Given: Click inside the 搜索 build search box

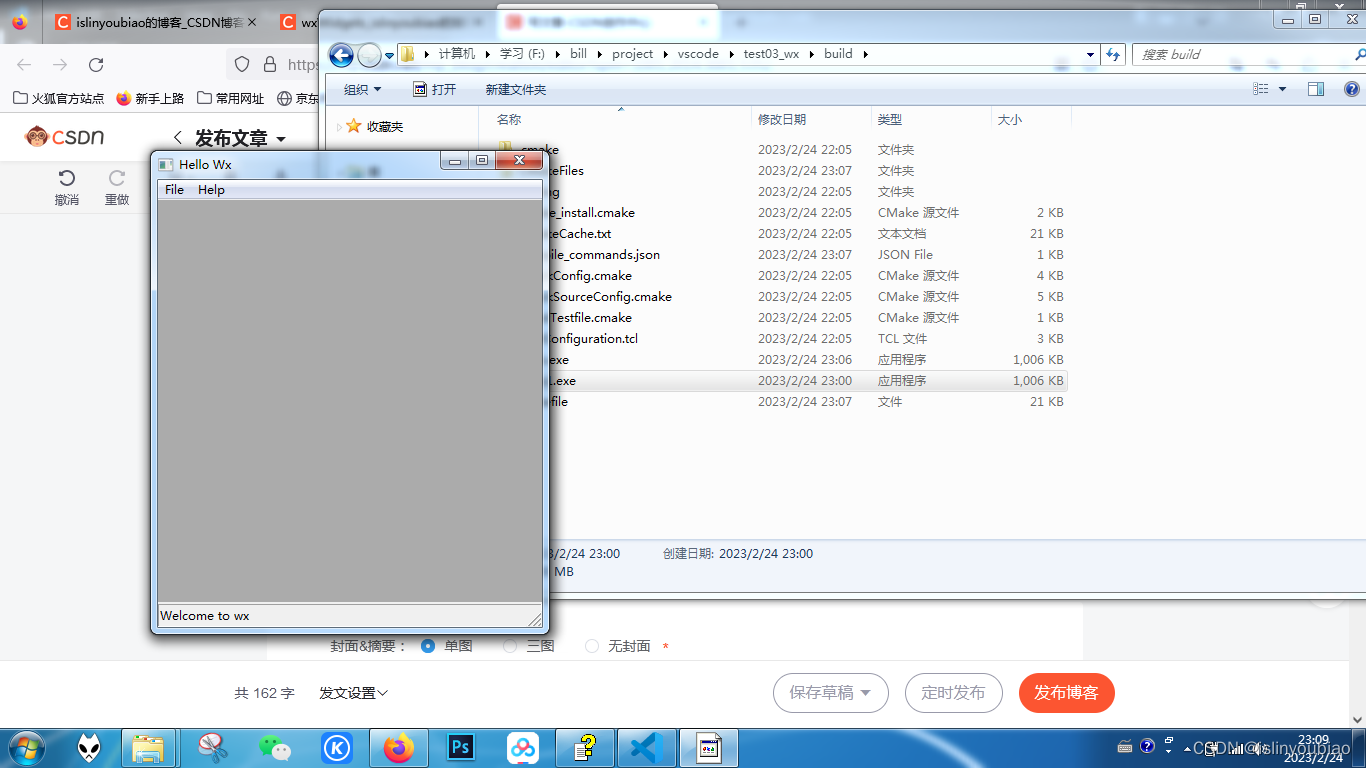Looking at the screenshot, I should [x=1240, y=54].
